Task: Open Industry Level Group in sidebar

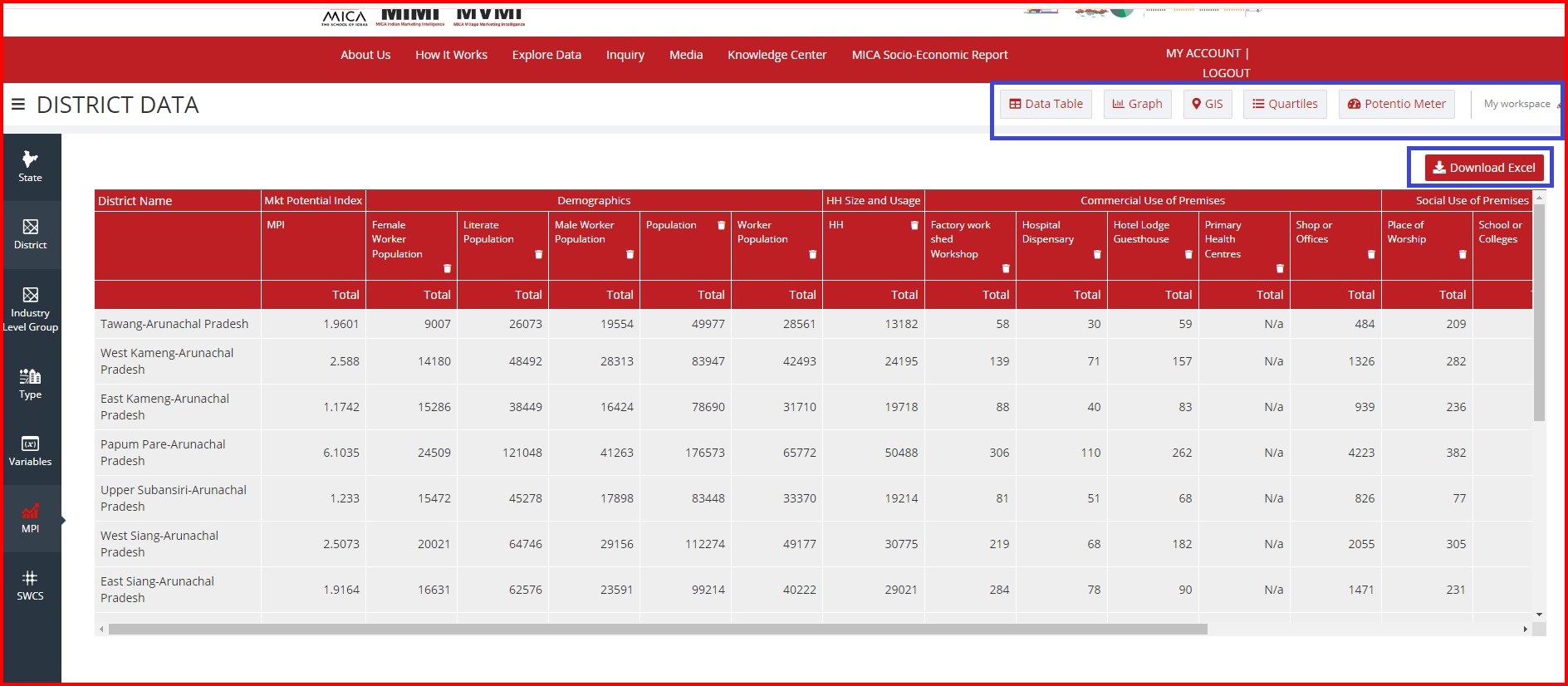Action: 31,308
